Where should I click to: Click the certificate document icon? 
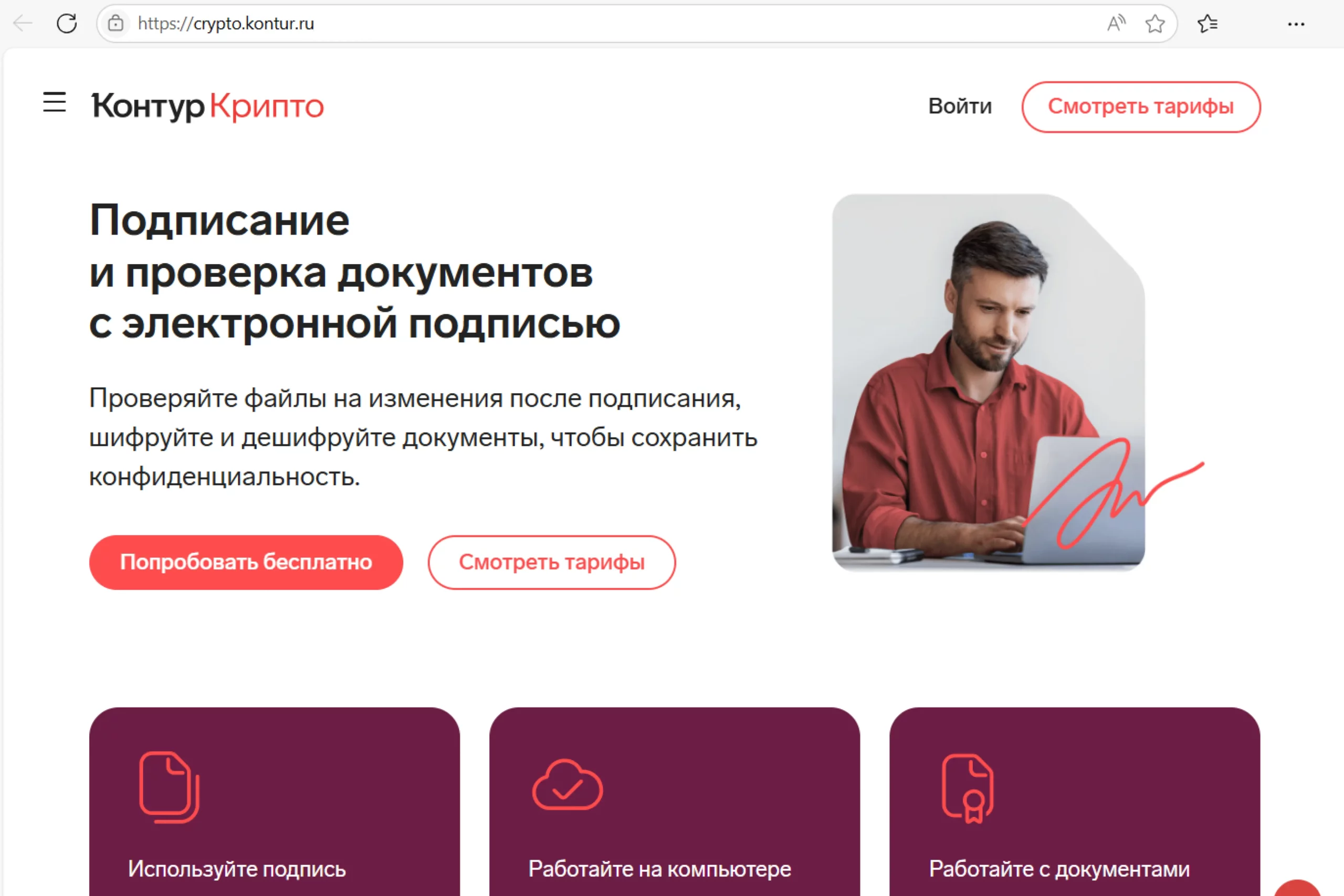click(968, 788)
